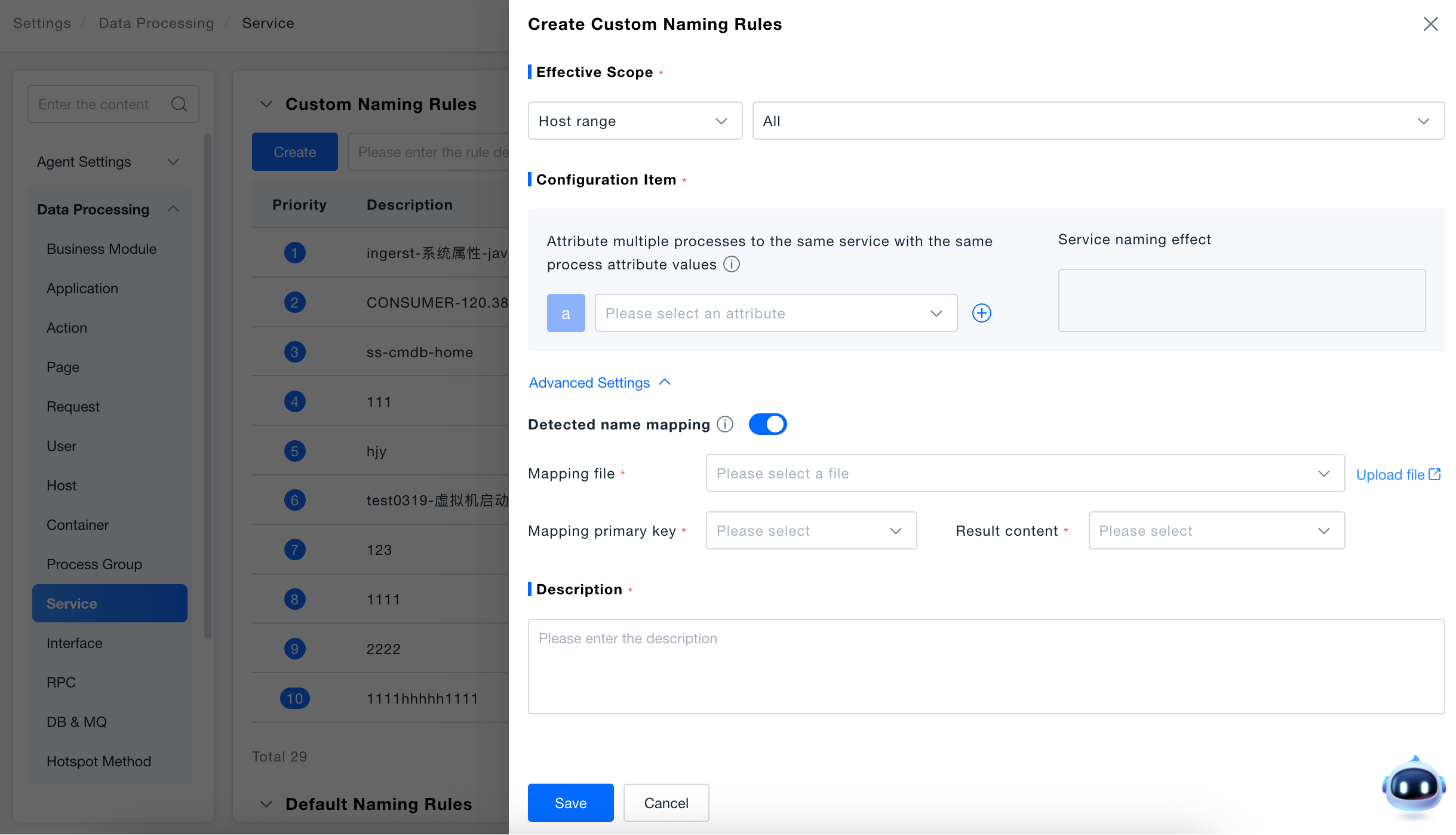This screenshot has height=835, width=1456.
Task: Click the Description text area
Action: [986, 667]
